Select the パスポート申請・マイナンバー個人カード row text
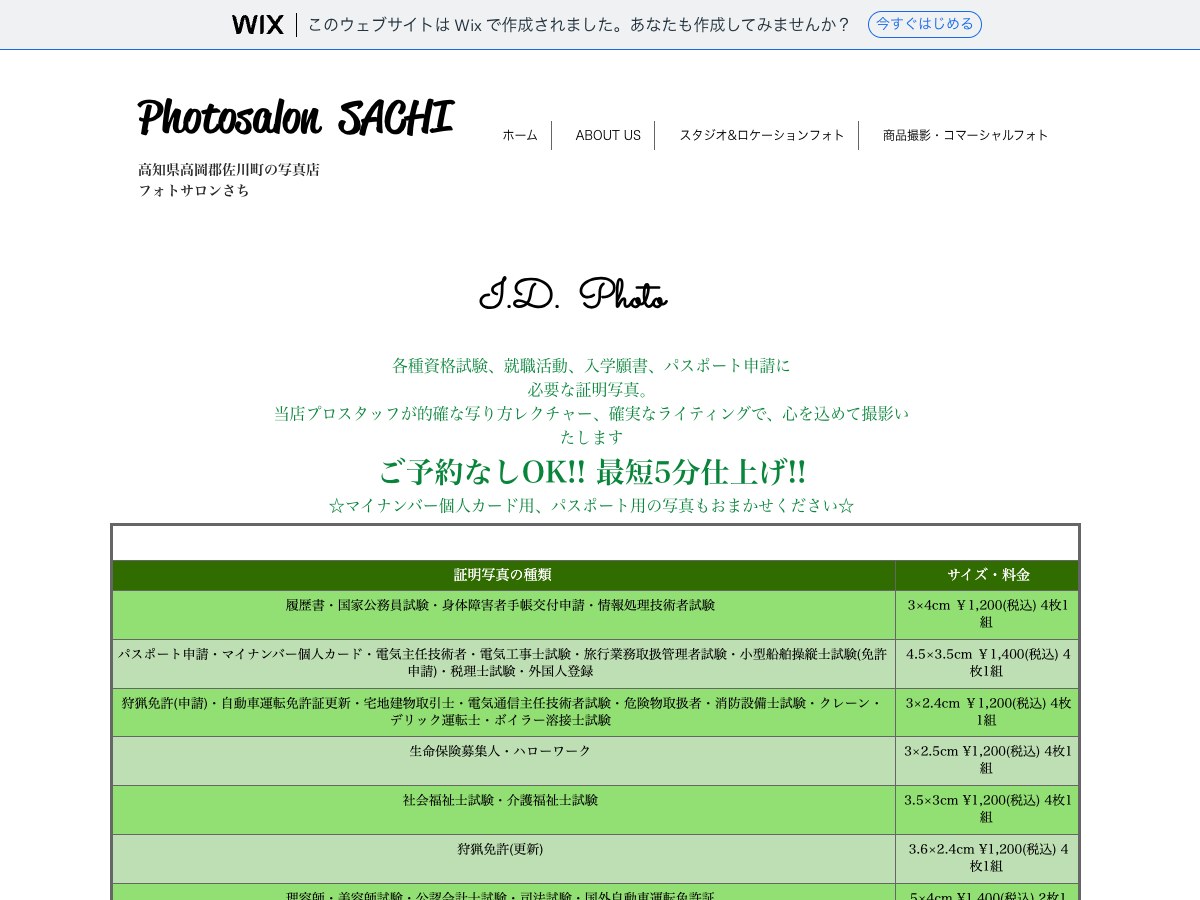The image size is (1200, 900). pyautogui.click(x=503, y=663)
